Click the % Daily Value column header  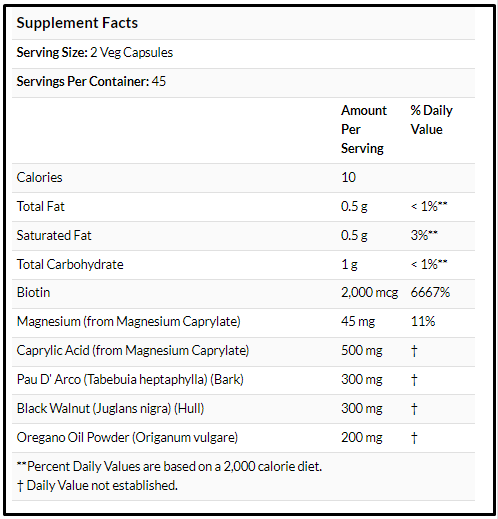[431, 120]
